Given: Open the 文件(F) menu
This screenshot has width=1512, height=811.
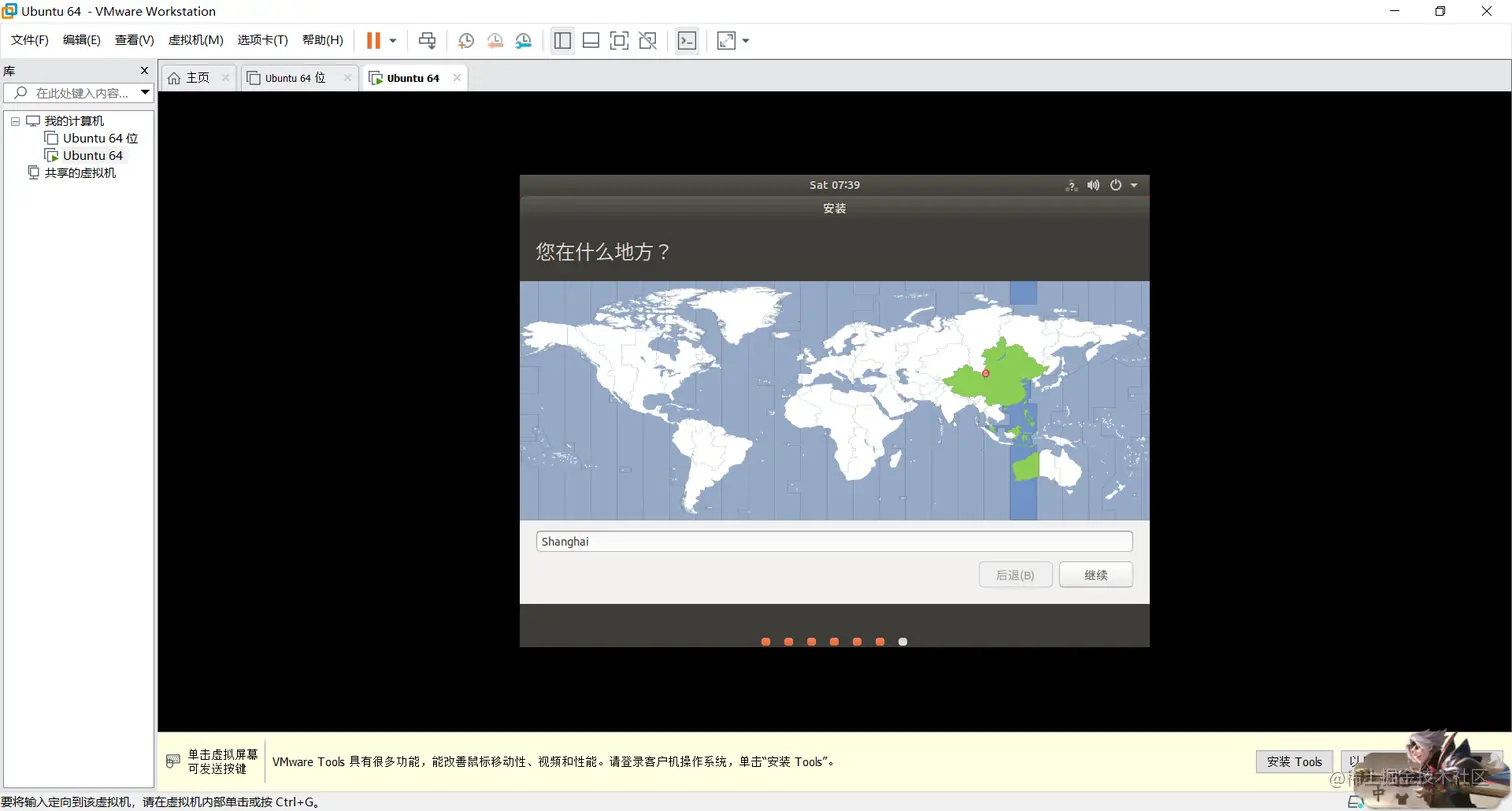Looking at the screenshot, I should 30,40.
